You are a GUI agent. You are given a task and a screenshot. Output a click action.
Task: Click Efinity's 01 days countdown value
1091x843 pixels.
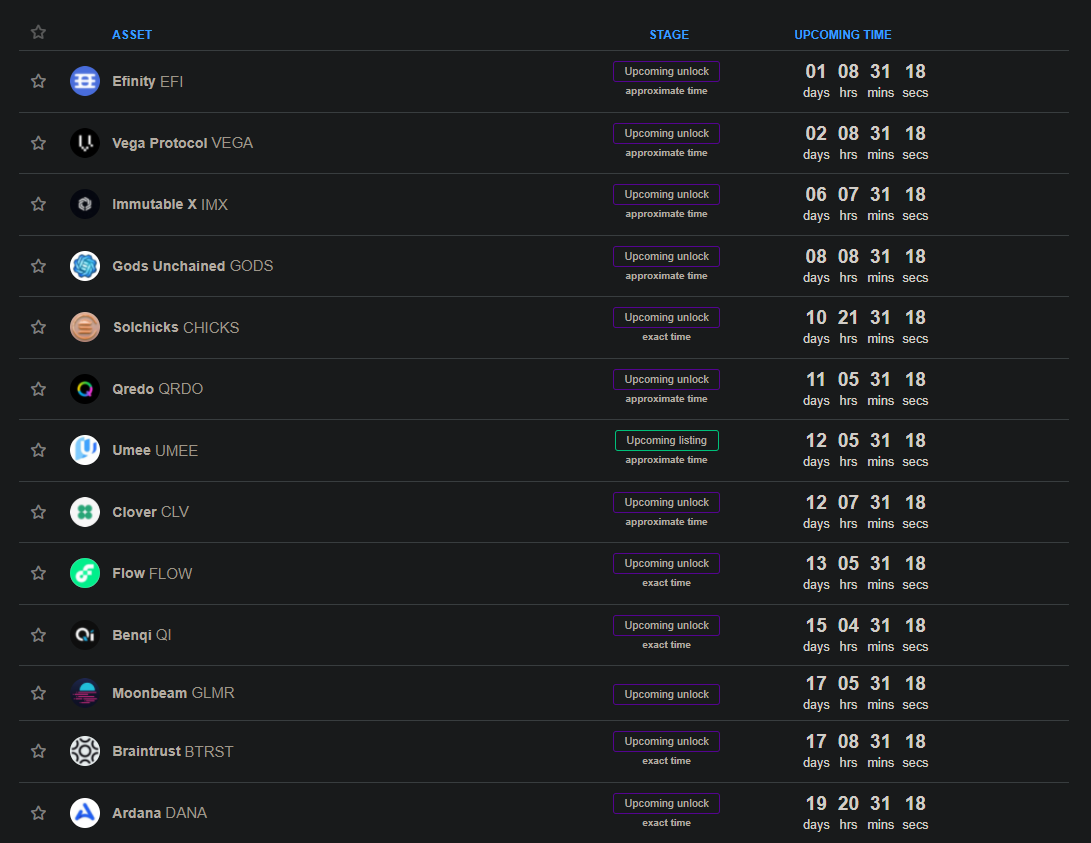point(815,72)
